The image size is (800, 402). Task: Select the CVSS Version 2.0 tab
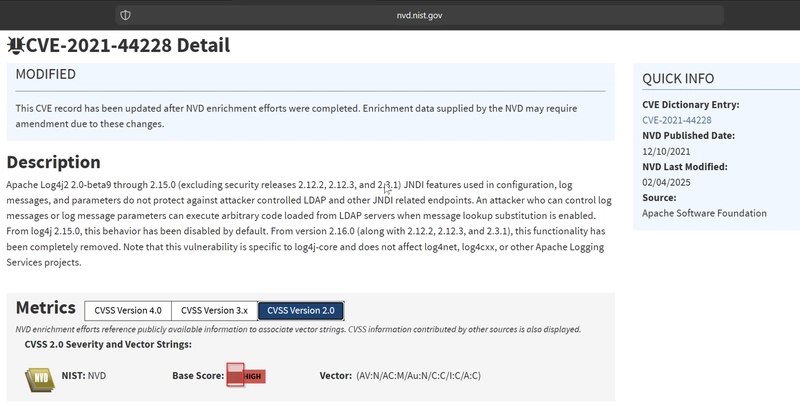click(301, 311)
